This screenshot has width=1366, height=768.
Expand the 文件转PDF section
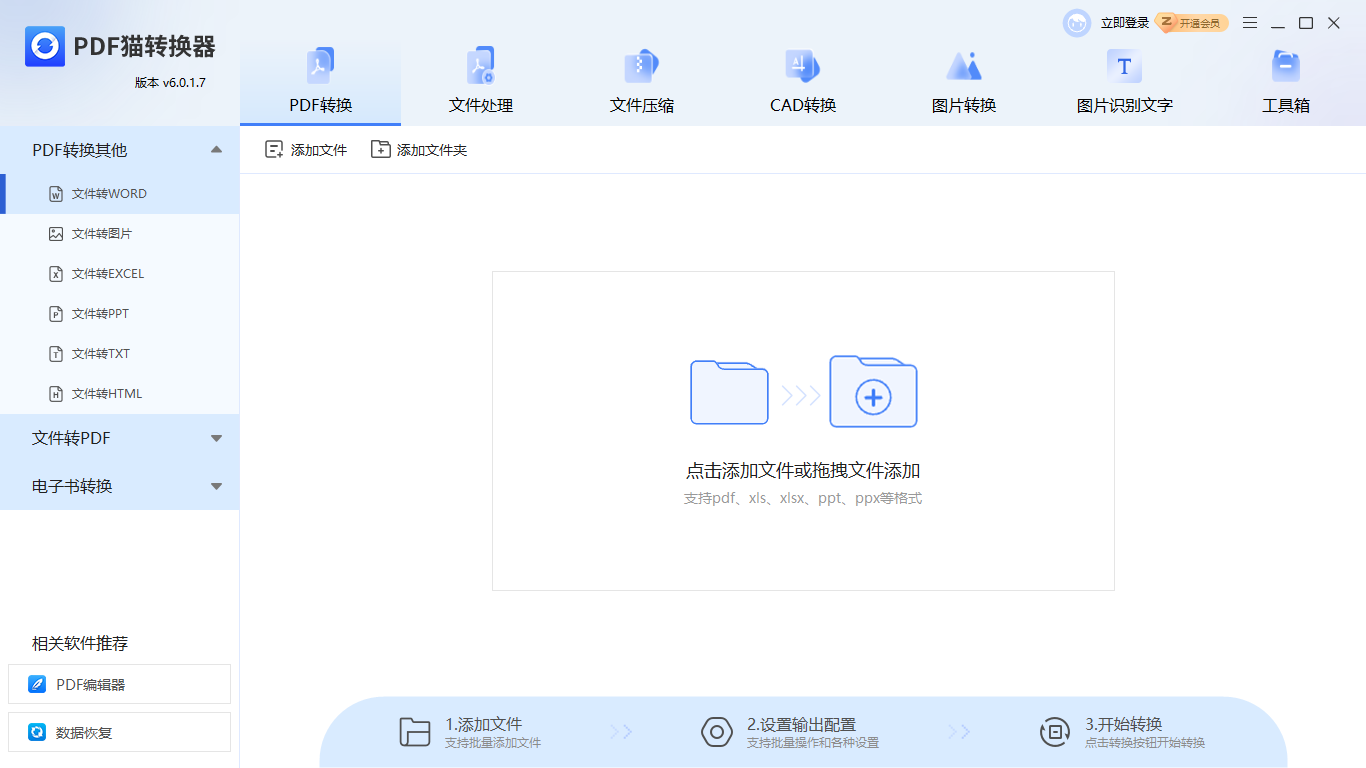[119, 438]
